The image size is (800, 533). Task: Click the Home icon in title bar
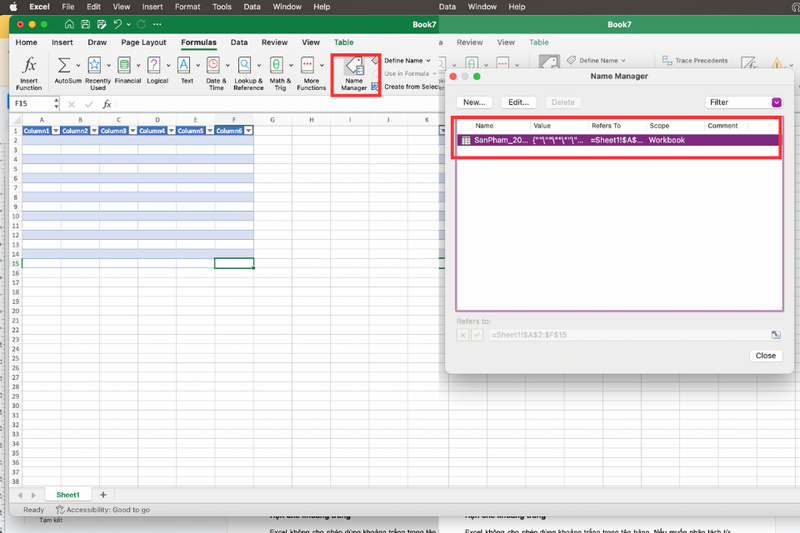69,24
